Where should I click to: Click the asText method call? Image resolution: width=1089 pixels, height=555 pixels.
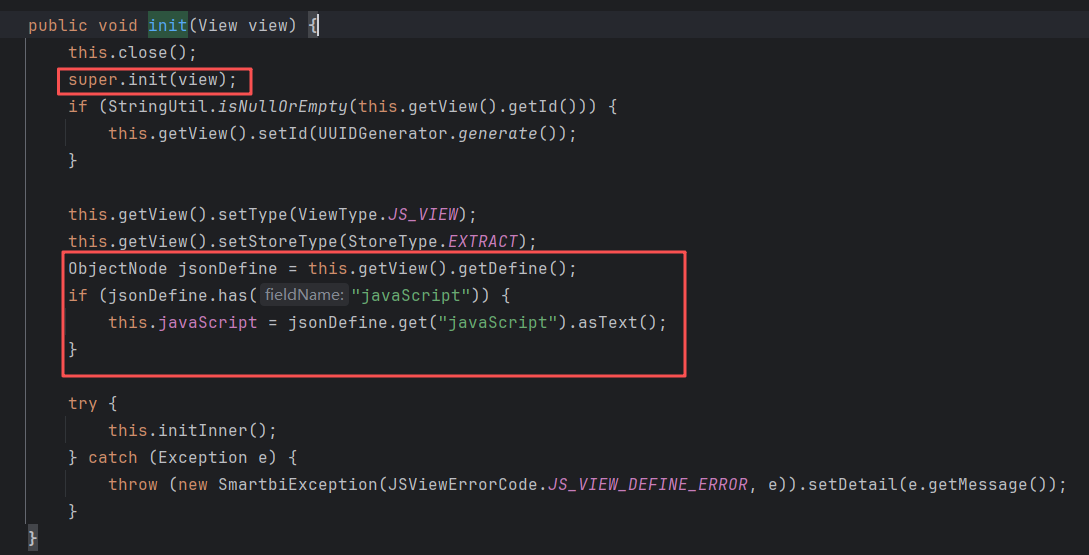tap(617, 323)
